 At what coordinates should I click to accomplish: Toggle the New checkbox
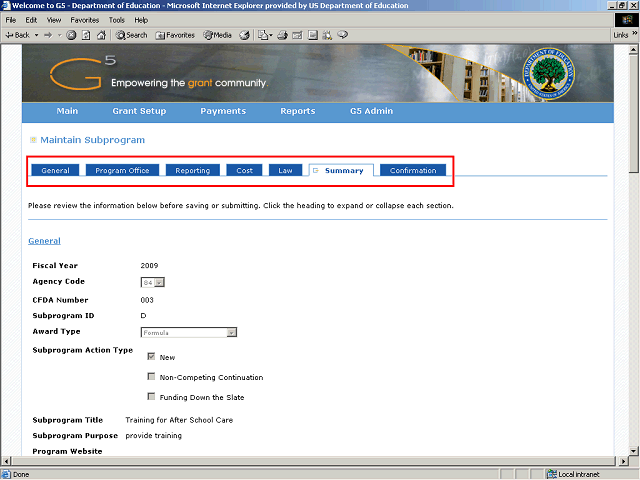tap(151, 356)
